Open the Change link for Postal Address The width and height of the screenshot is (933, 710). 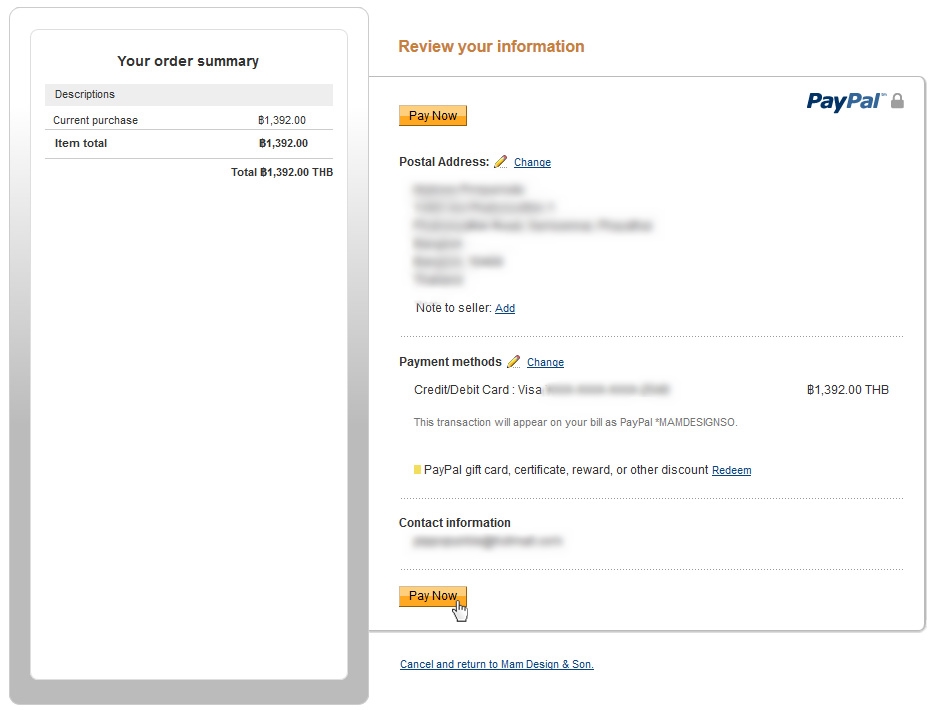pos(532,162)
